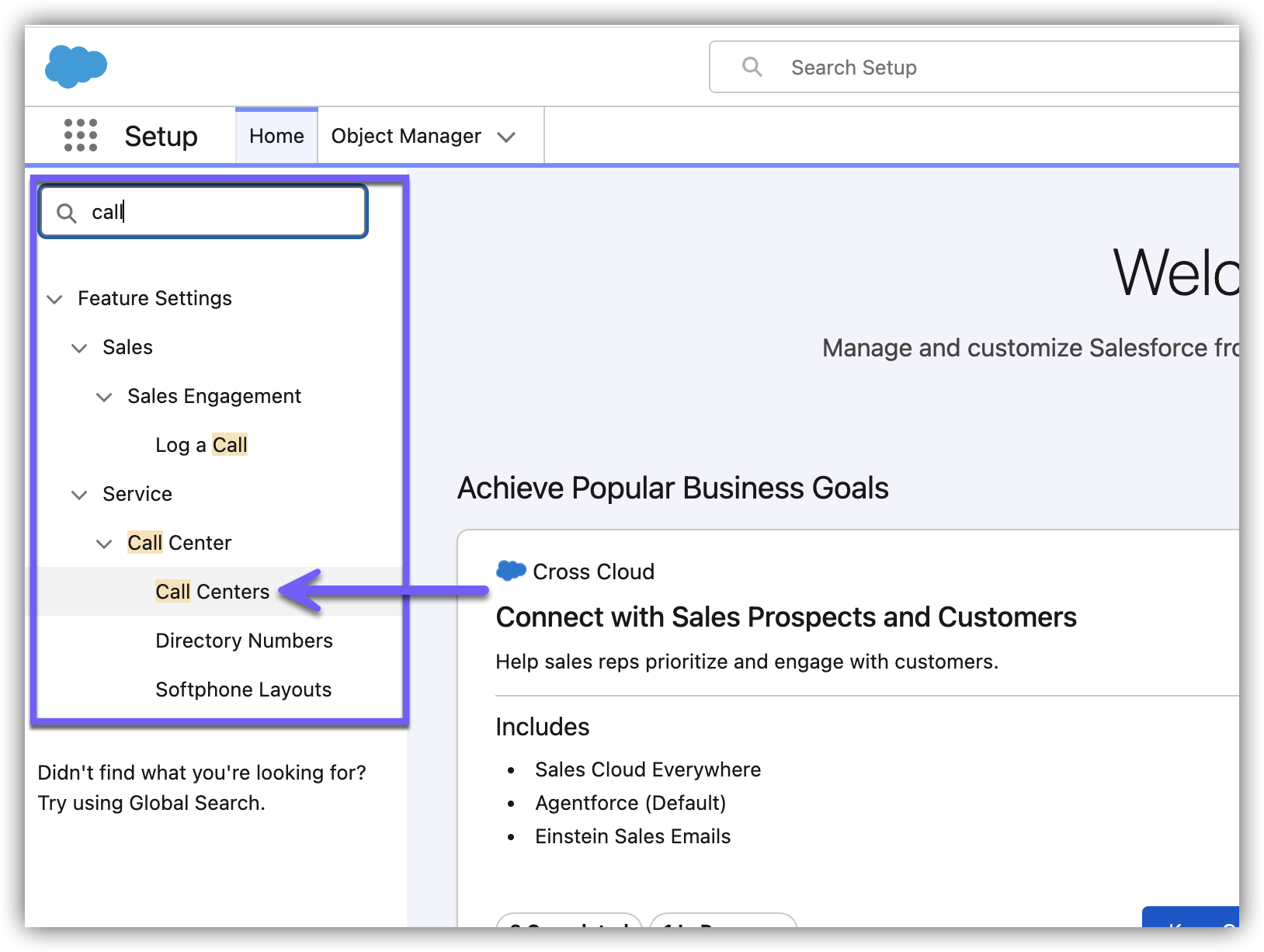Collapse the Service tree node
This screenshot has width=1264, height=952.
click(x=79, y=495)
